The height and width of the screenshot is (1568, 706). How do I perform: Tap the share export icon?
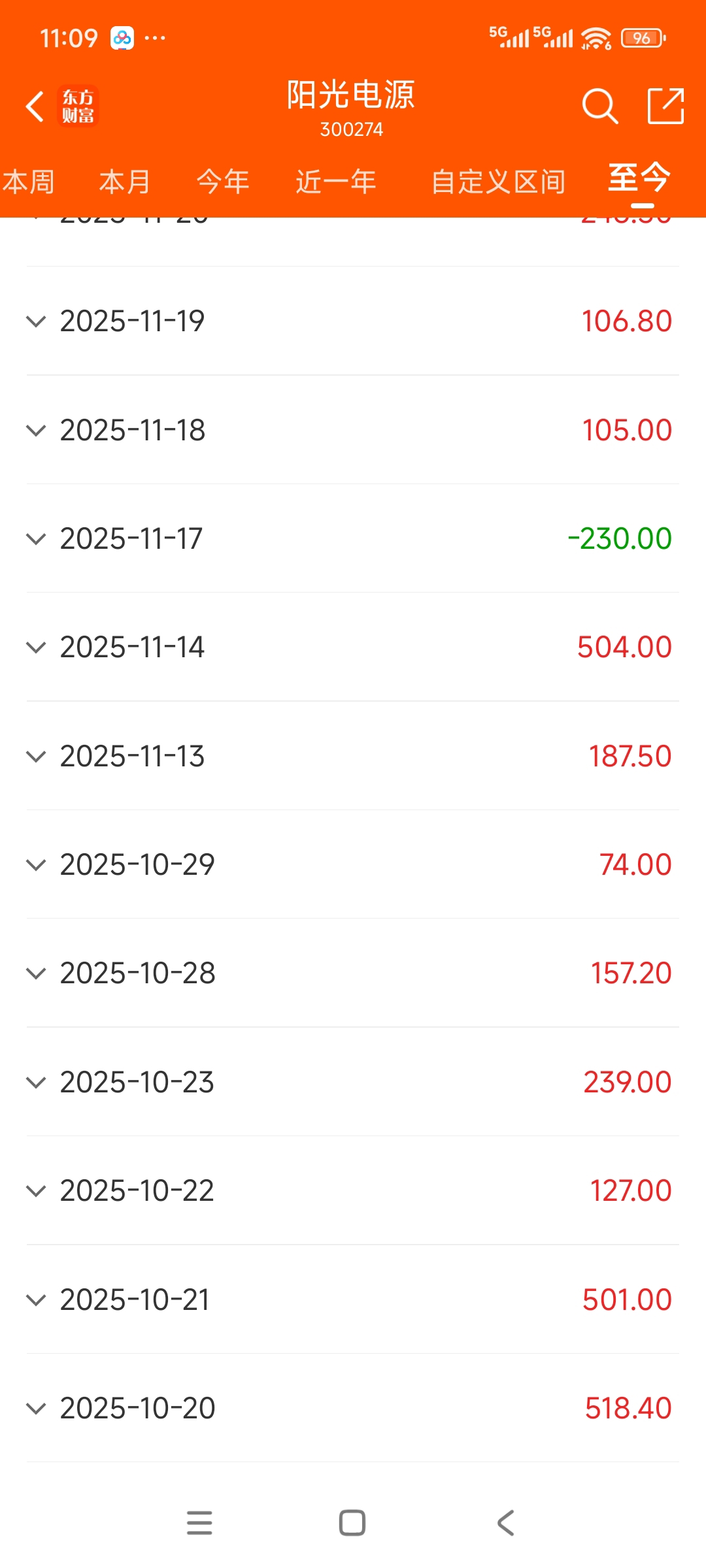[x=665, y=106]
